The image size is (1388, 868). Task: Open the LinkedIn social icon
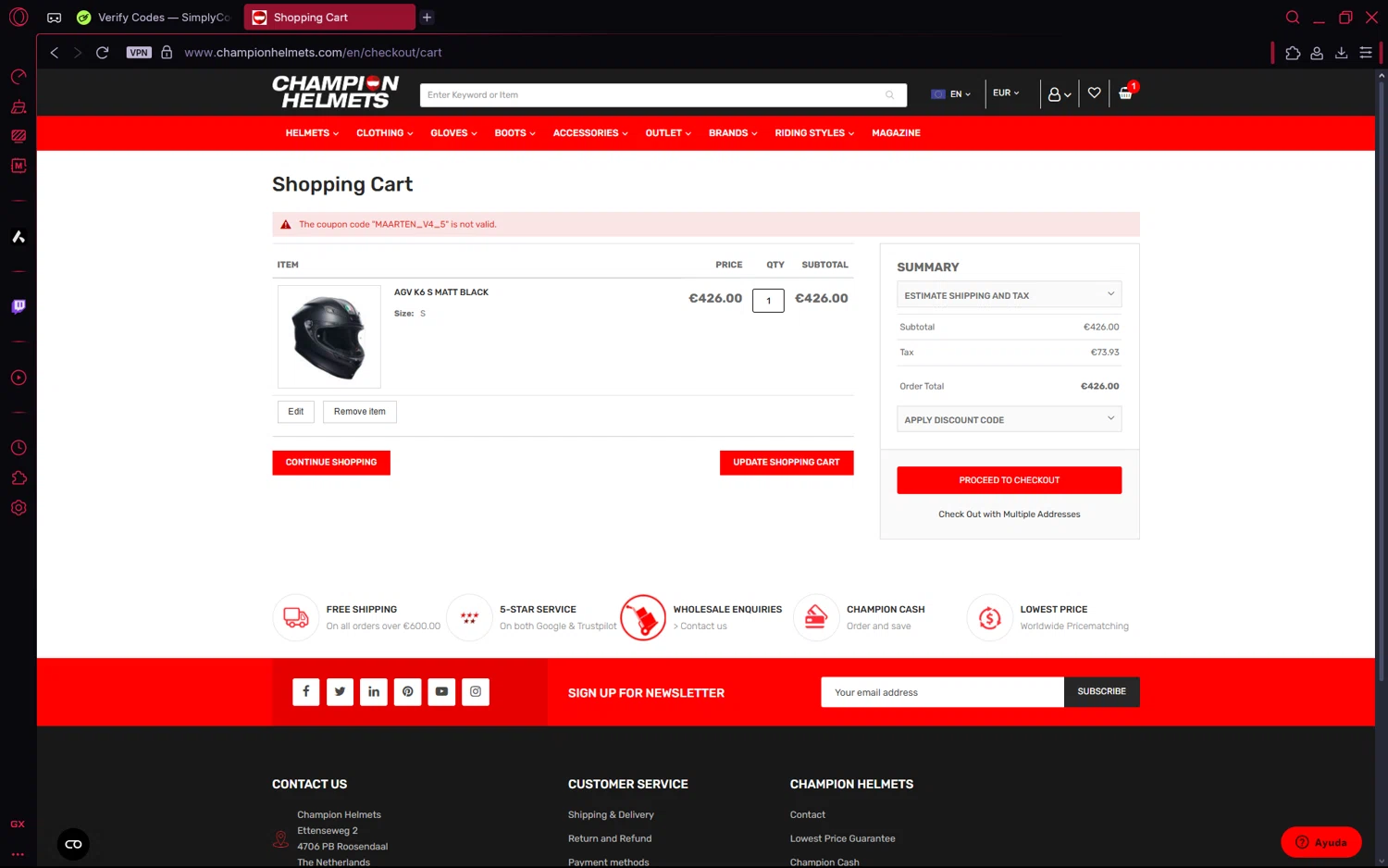click(x=374, y=691)
